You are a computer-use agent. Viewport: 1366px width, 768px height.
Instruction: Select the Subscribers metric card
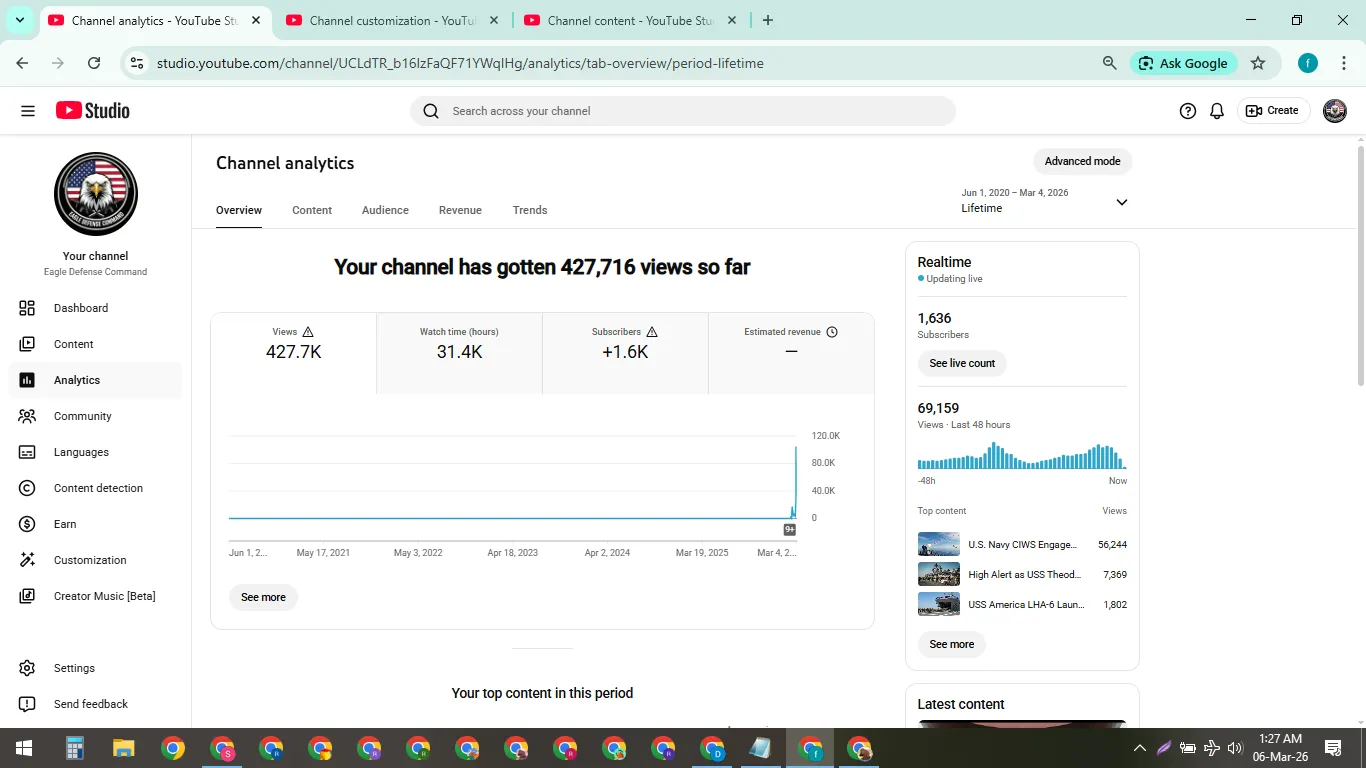625,353
